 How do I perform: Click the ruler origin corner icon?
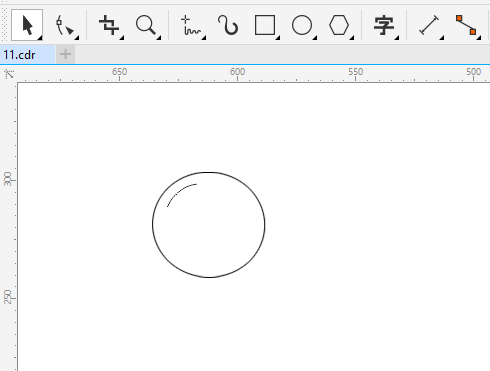pos(9,74)
